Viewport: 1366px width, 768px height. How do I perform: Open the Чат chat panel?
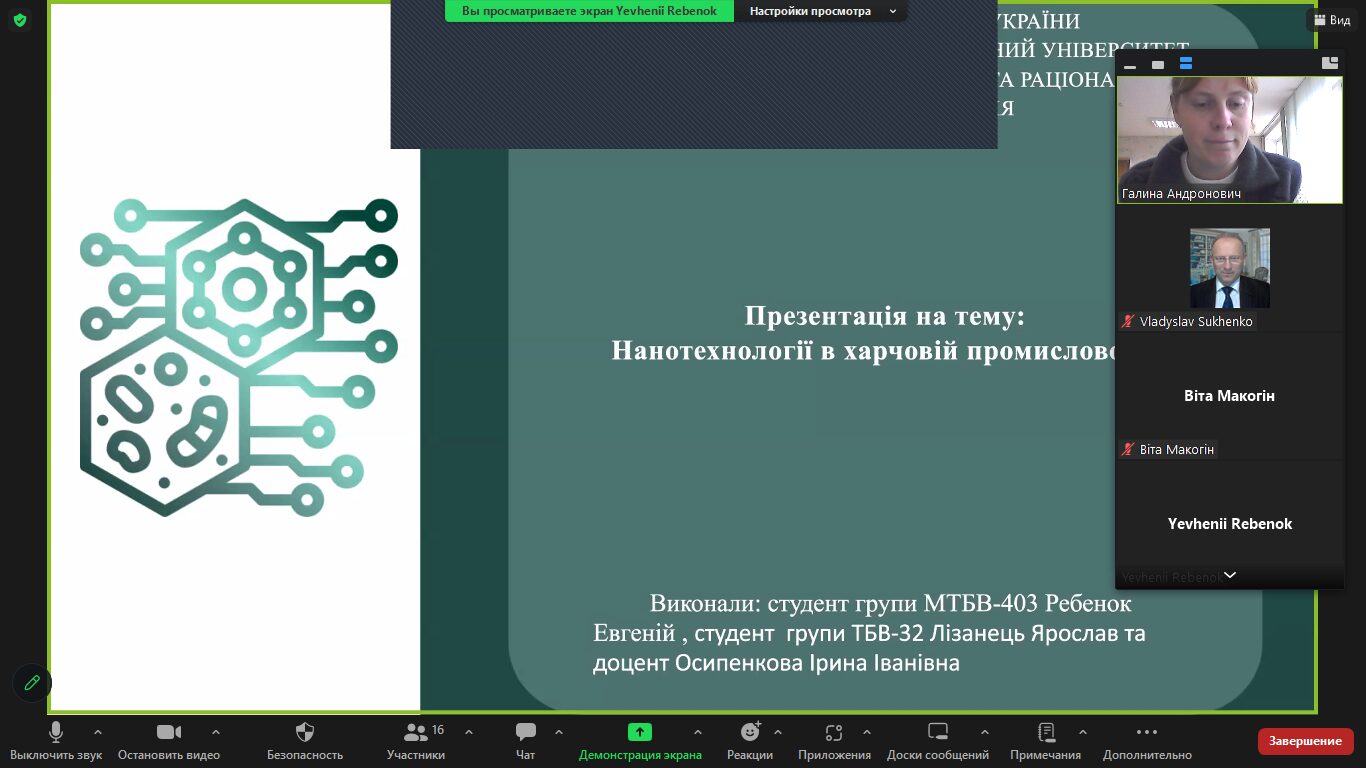click(526, 740)
